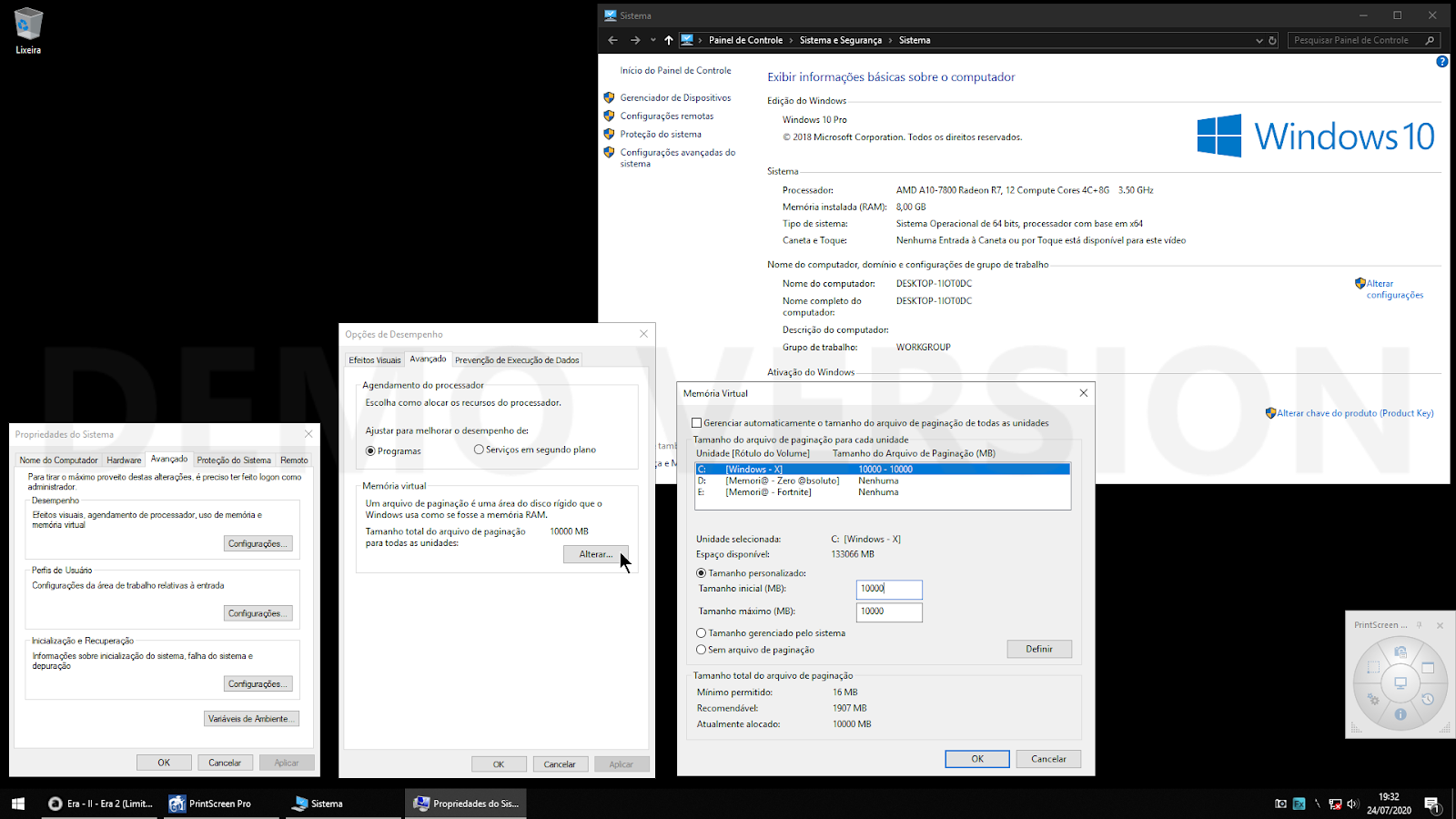Select drive C: Windows - X row

coord(883,470)
